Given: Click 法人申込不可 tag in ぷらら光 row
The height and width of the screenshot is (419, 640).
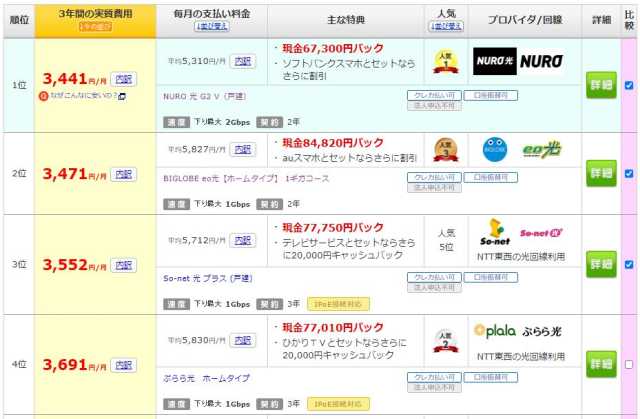Looking at the screenshot, I should point(434,387).
